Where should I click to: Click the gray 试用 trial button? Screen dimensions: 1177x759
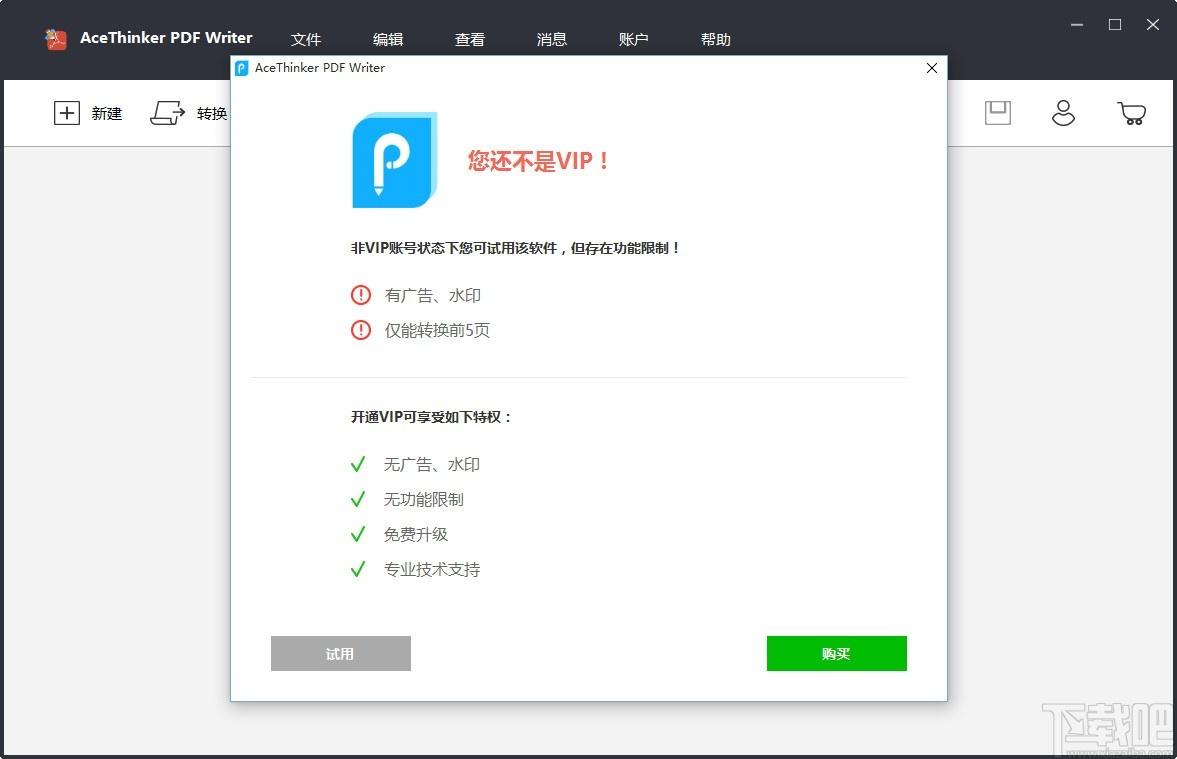click(341, 653)
